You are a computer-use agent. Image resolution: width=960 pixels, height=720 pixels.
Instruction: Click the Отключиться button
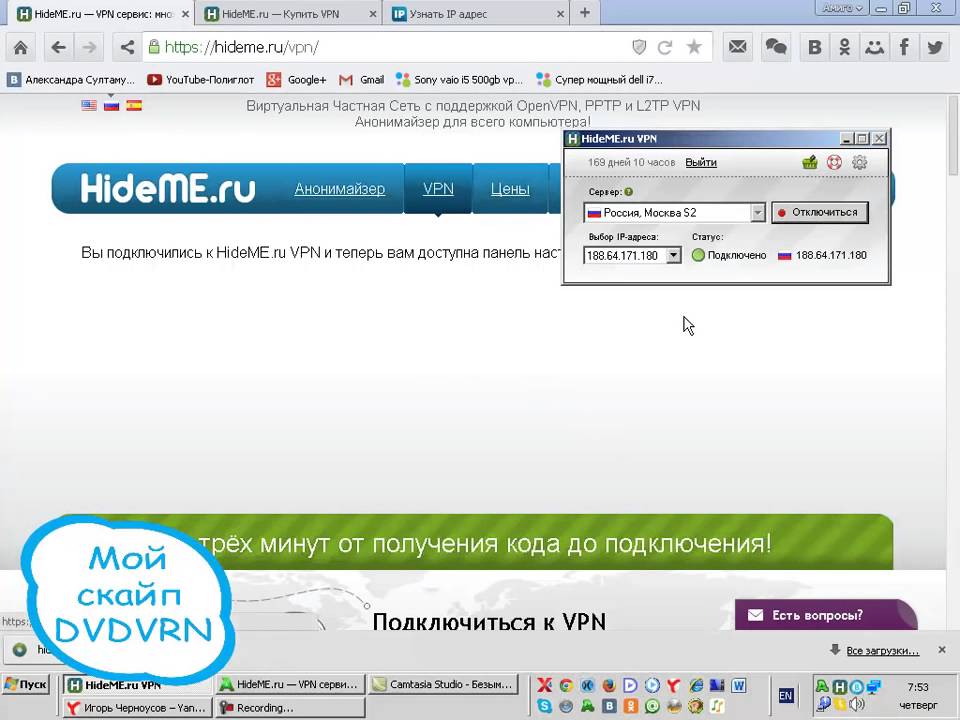click(x=820, y=212)
